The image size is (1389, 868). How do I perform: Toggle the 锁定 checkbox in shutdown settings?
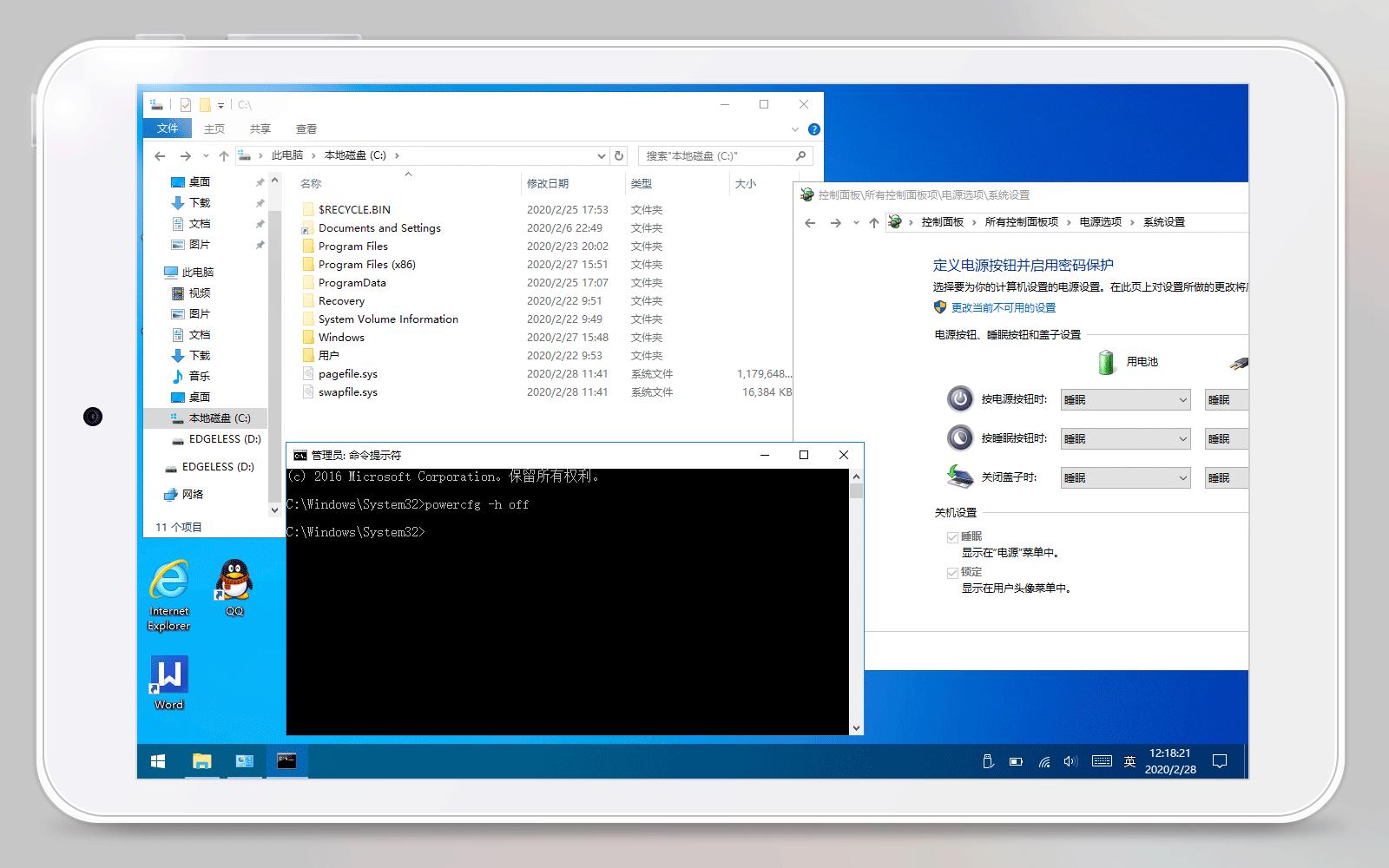click(952, 572)
